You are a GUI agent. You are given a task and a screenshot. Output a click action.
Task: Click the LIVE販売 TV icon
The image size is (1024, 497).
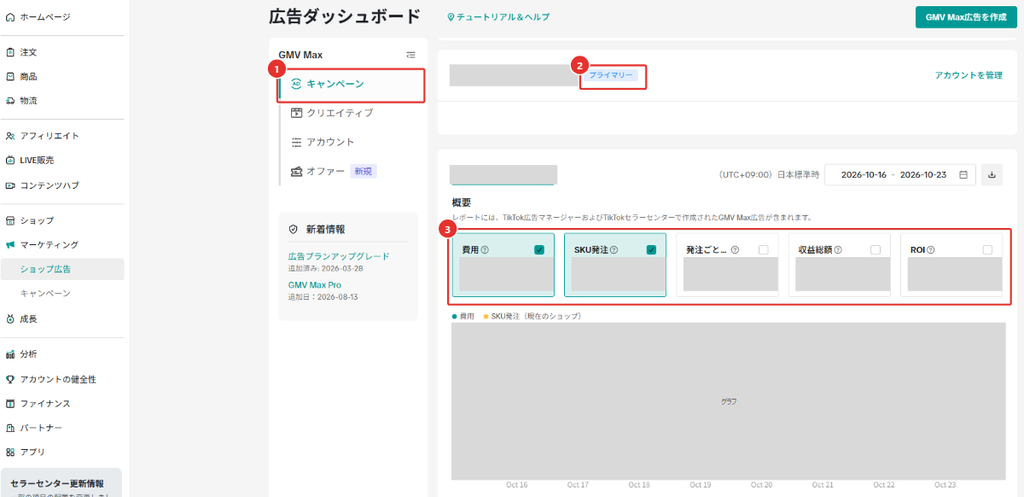[10, 160]
